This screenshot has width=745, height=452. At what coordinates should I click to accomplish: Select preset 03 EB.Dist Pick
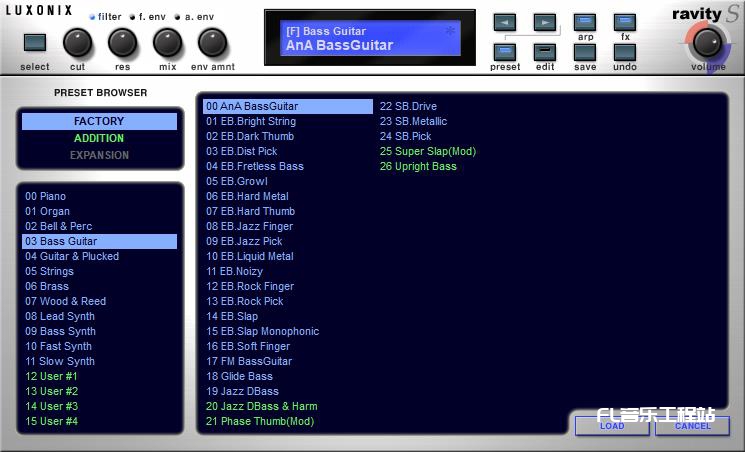pos(288,151)
